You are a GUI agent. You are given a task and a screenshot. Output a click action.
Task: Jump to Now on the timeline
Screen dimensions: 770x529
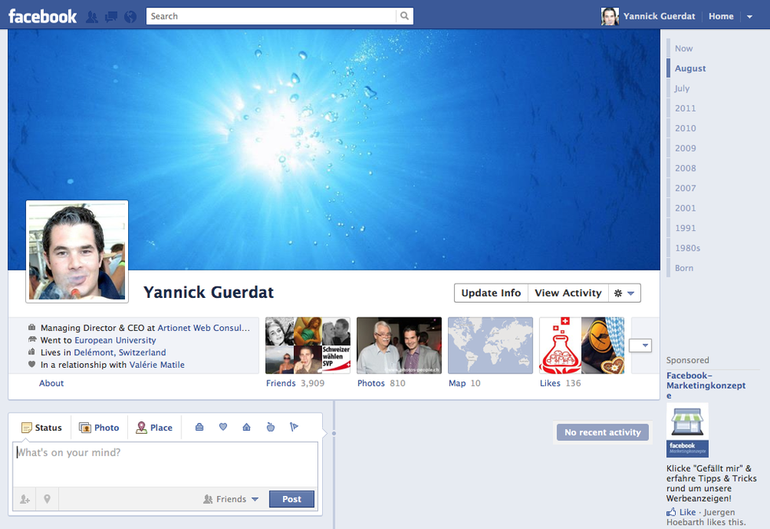point(684,49)
